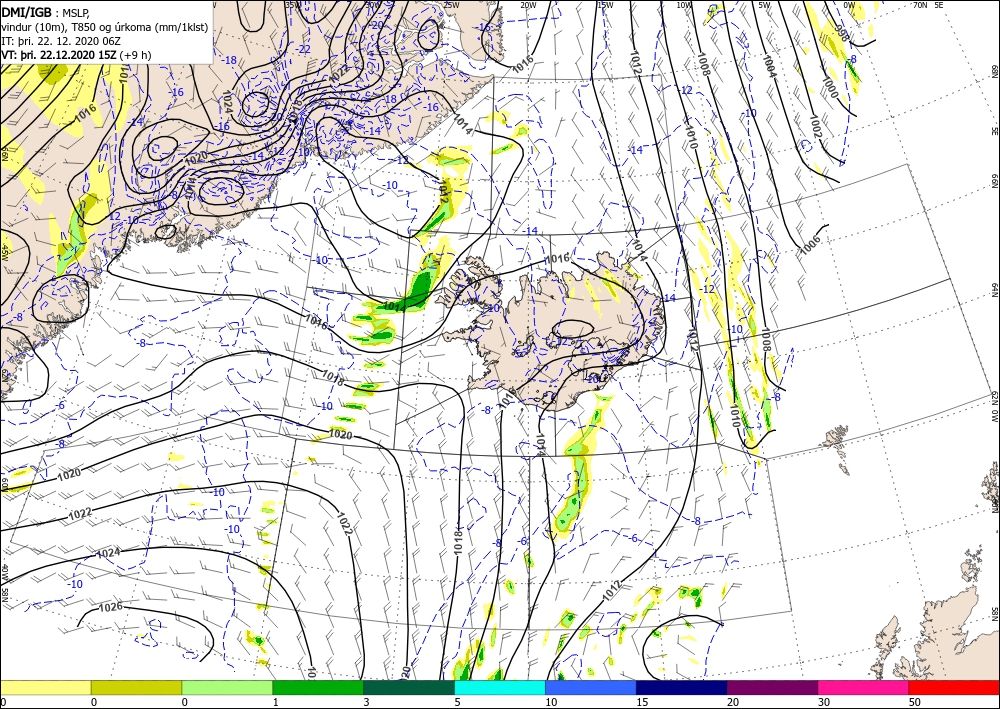Click the 'IT: þri. 22. 12. 2020 06Z' line

point(61,41)
